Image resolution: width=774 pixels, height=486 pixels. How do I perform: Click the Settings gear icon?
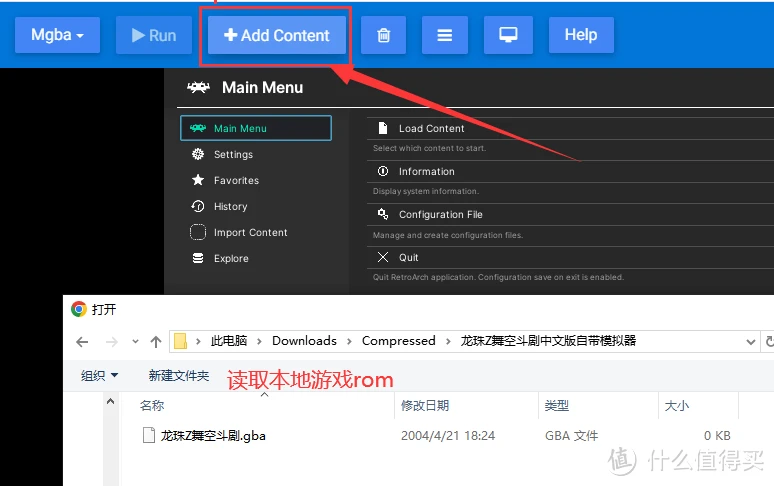click(198, 154)
